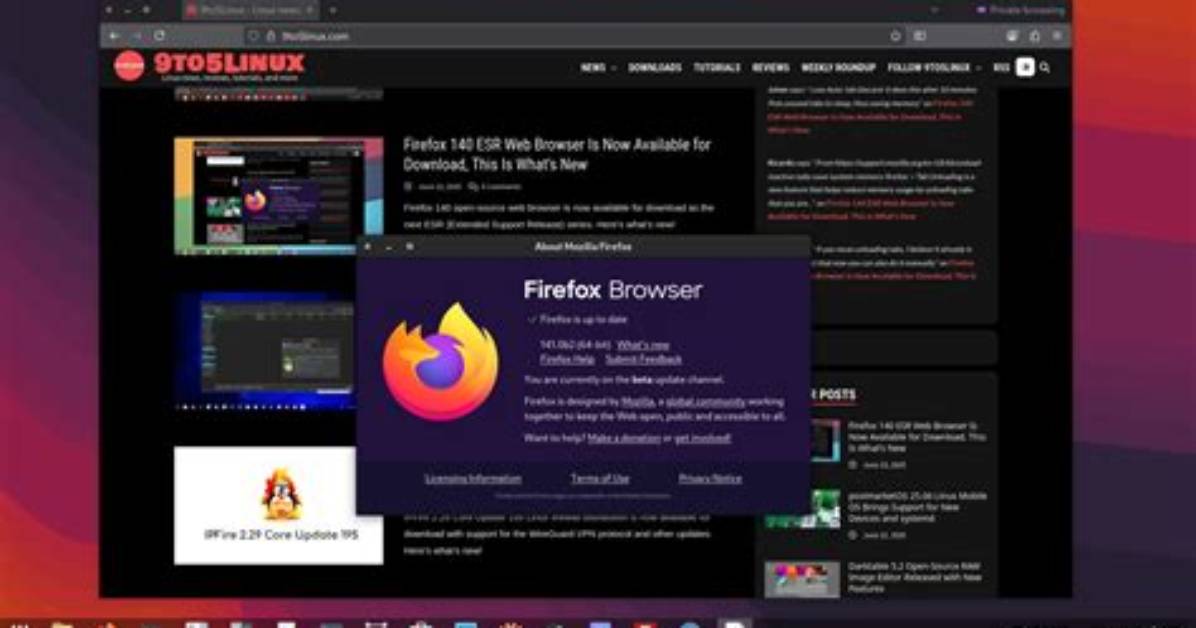Select the 9to5Linux browser tab

(251, 11)
